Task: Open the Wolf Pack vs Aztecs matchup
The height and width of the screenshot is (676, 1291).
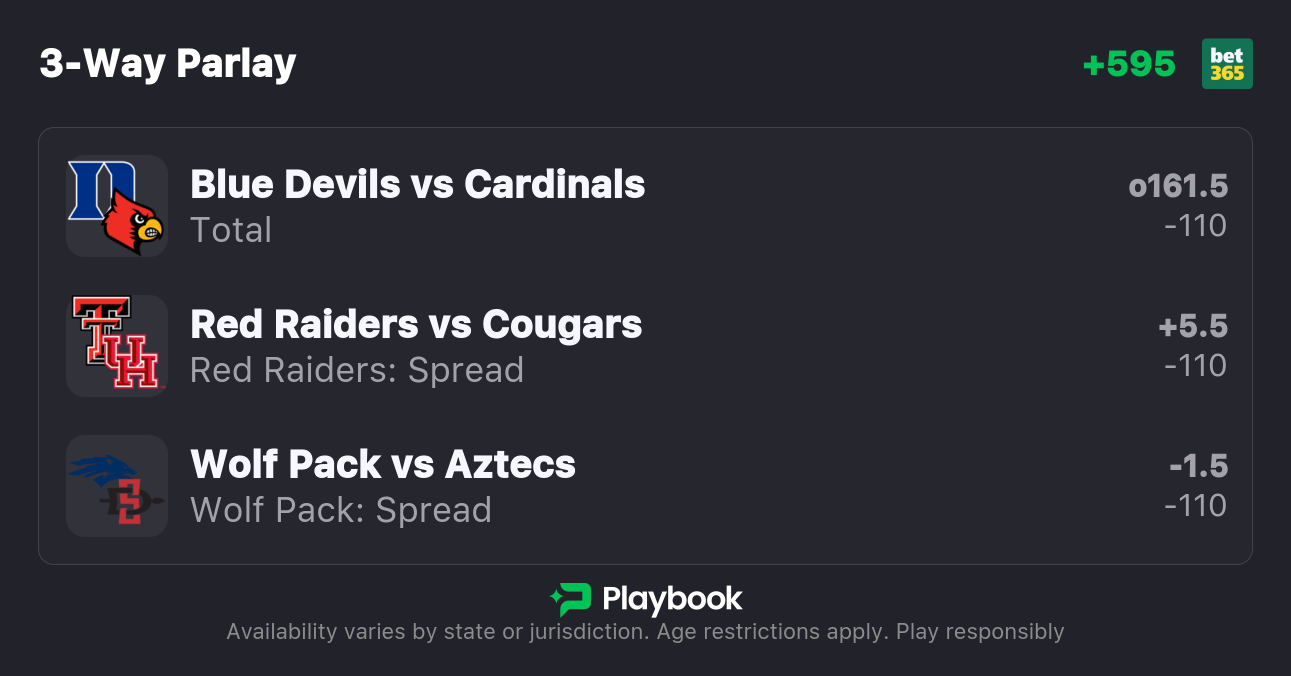Action: [x=383, y=465]
